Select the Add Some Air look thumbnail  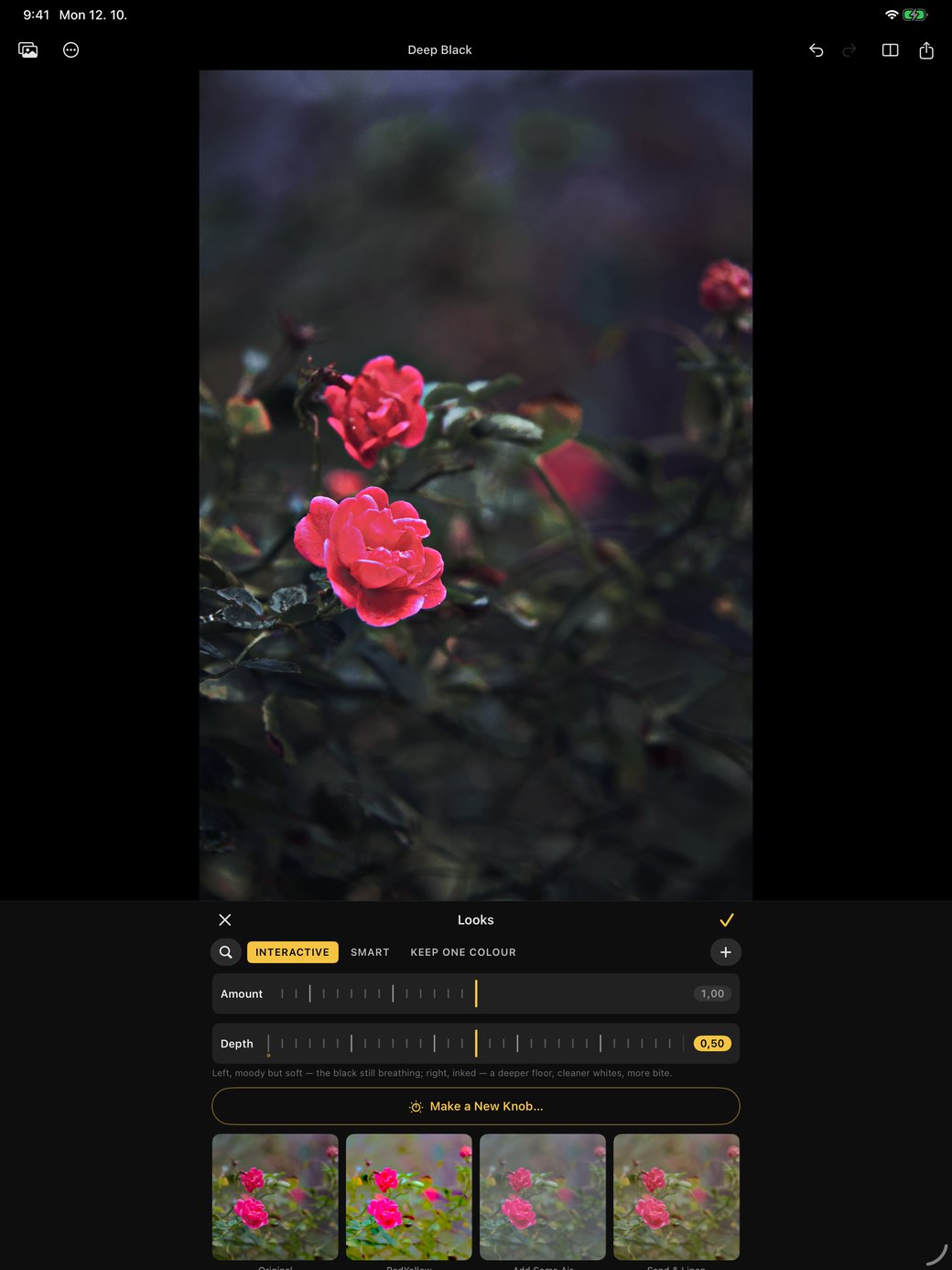(543, 1197)
